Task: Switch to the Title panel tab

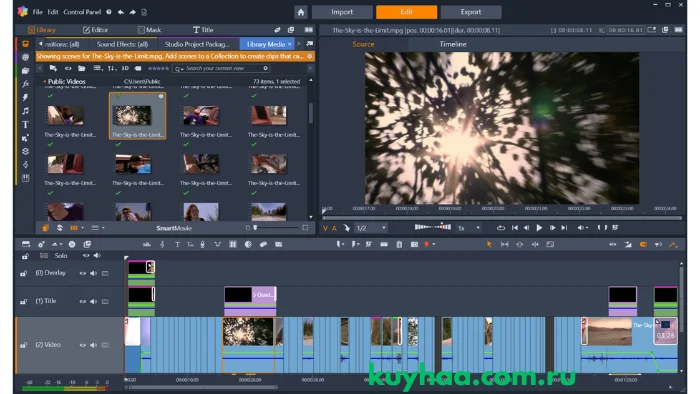Action: pos(203,30)
